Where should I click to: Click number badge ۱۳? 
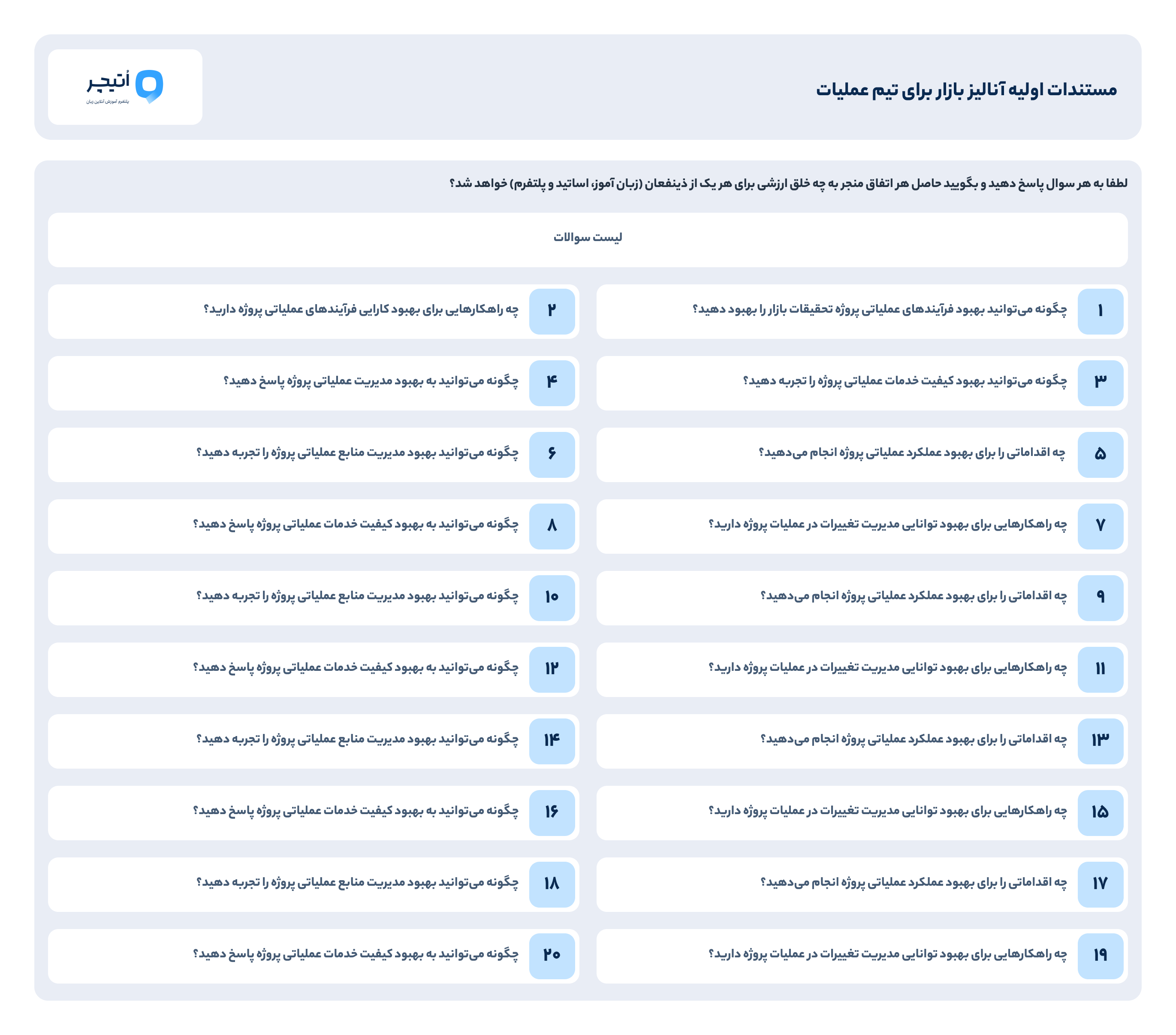pos(1100,741)
